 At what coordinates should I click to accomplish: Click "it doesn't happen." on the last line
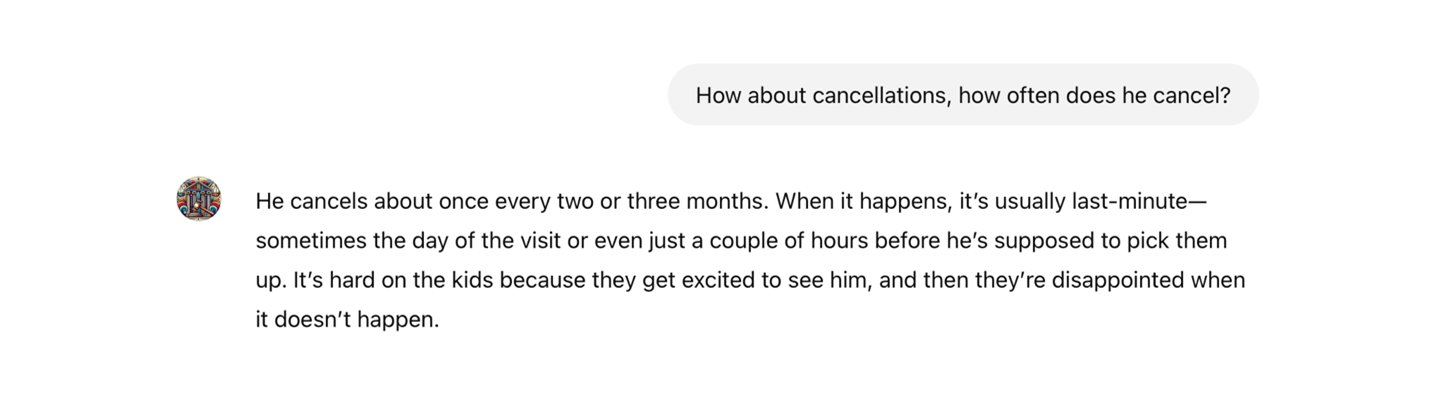click(x=347, y=321)
